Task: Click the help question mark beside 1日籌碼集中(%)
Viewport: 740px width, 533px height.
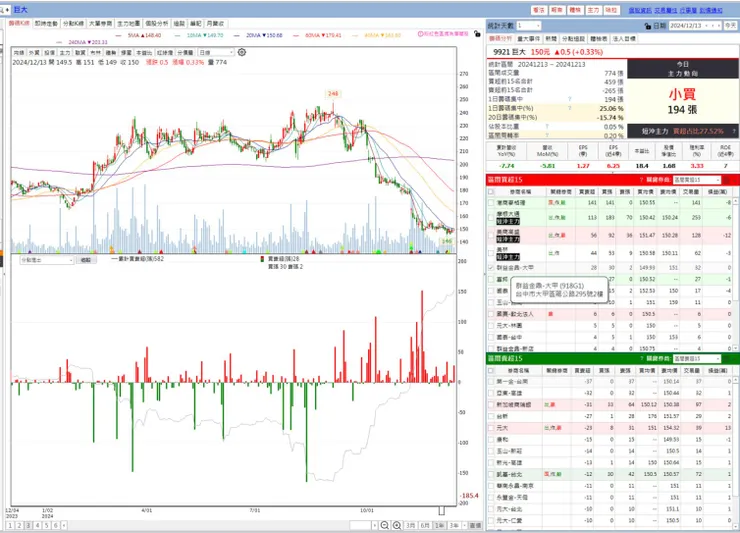Action: [x=570, y=108]
